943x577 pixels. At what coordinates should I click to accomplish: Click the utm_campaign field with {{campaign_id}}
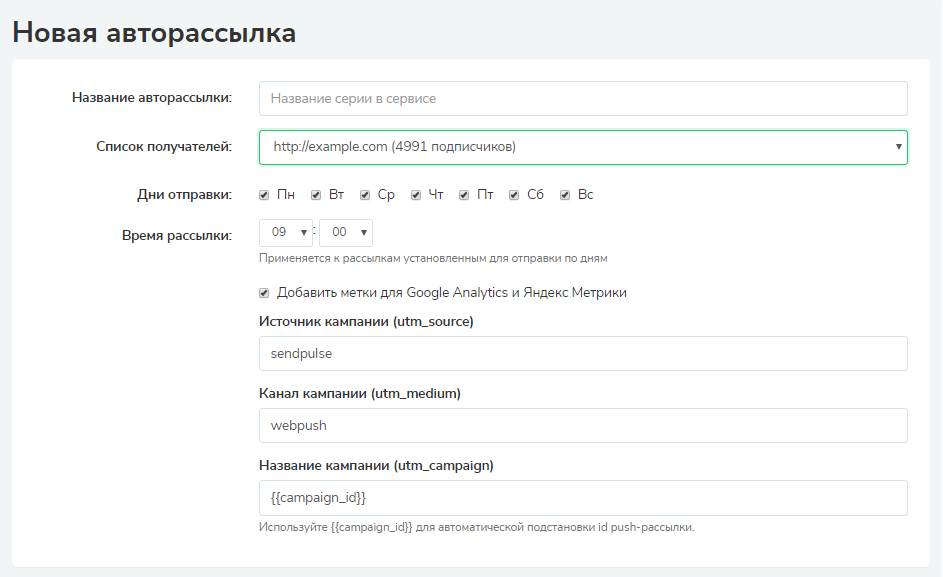[583, 498]
